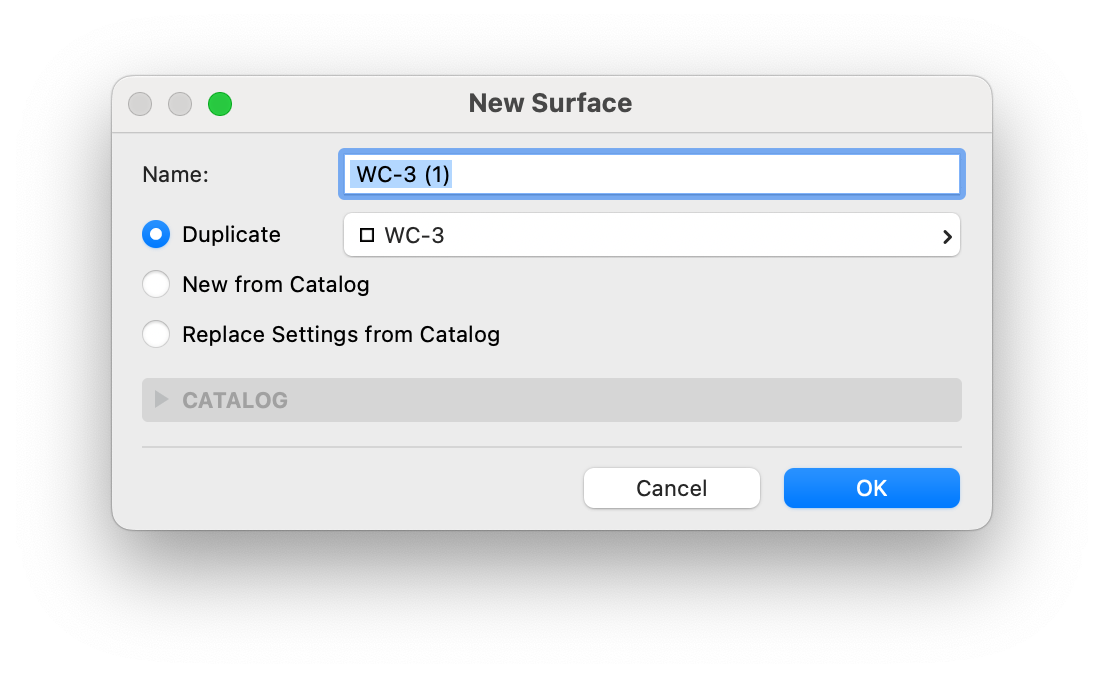Click the gray close window button
The image size is (1104, 678).
pyautogui.click(x=140, y=103)
